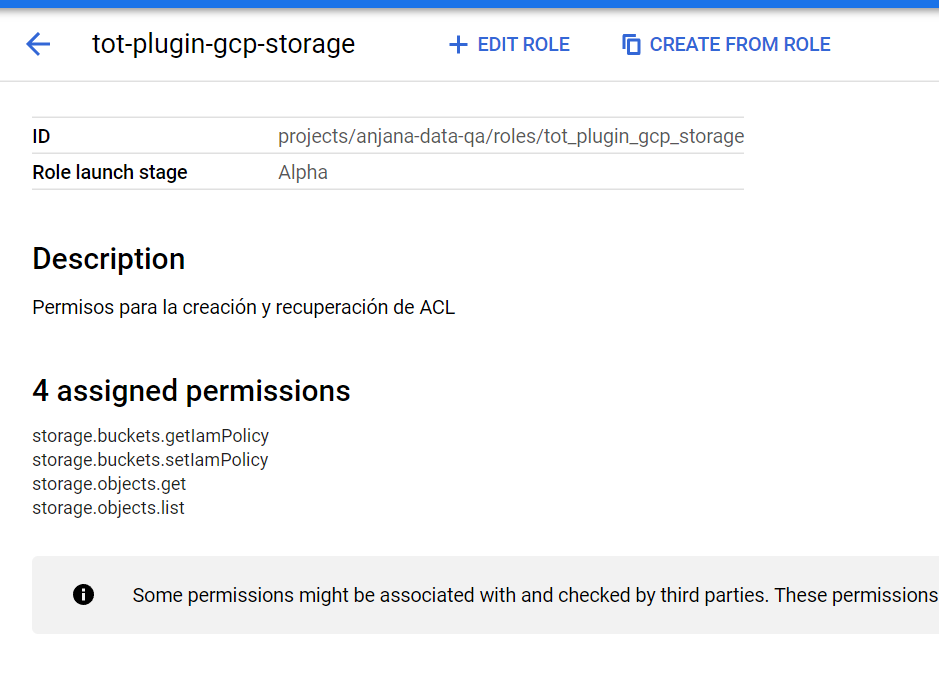This screenshot has width=939, height=684.
Task: Select the storage.objects.get permission
Action: pos(109,484)
